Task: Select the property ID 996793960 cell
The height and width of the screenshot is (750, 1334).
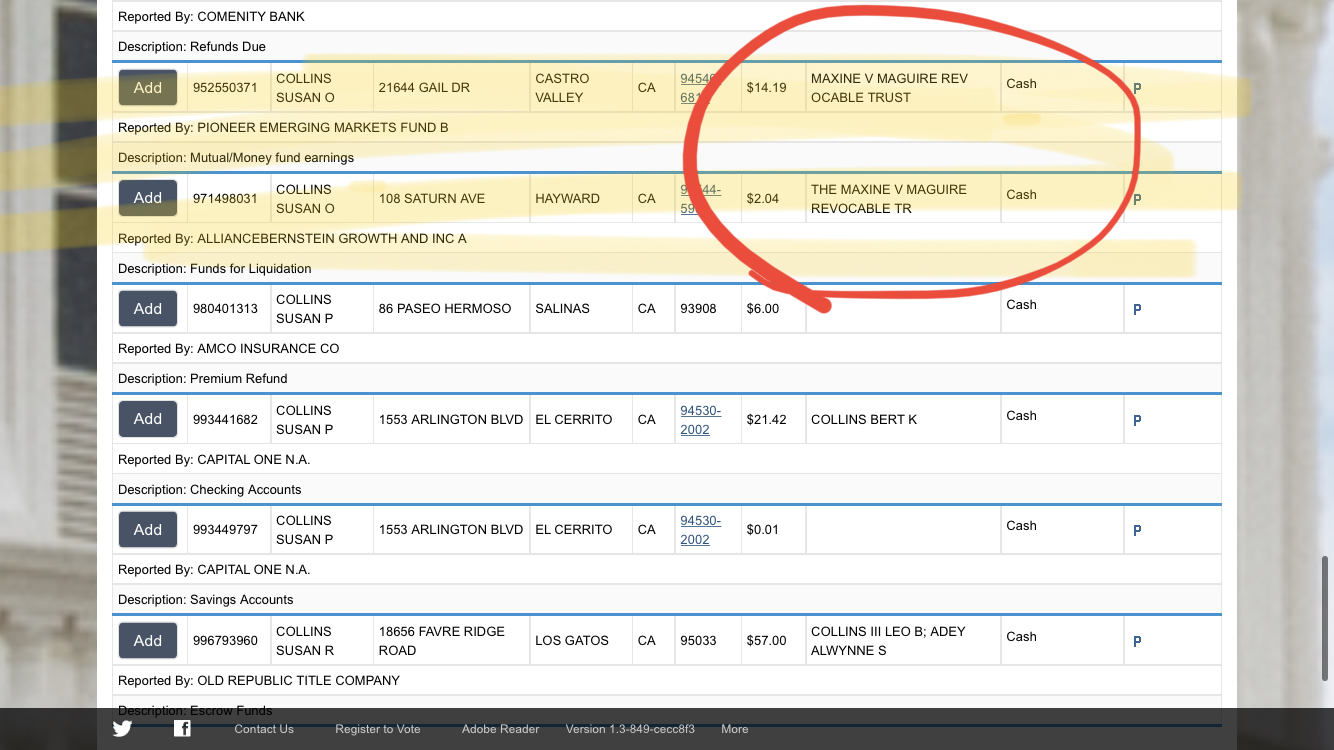Action: 229,641
